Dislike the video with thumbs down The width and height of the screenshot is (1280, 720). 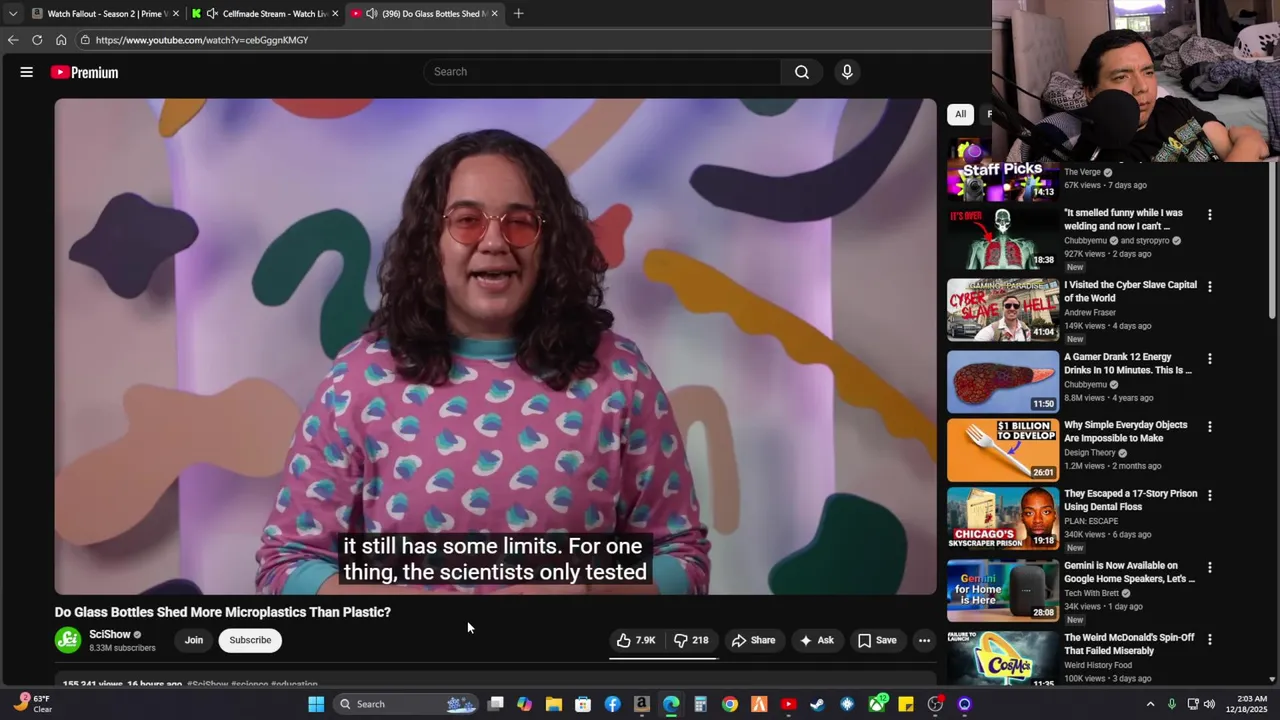[691, 640]
